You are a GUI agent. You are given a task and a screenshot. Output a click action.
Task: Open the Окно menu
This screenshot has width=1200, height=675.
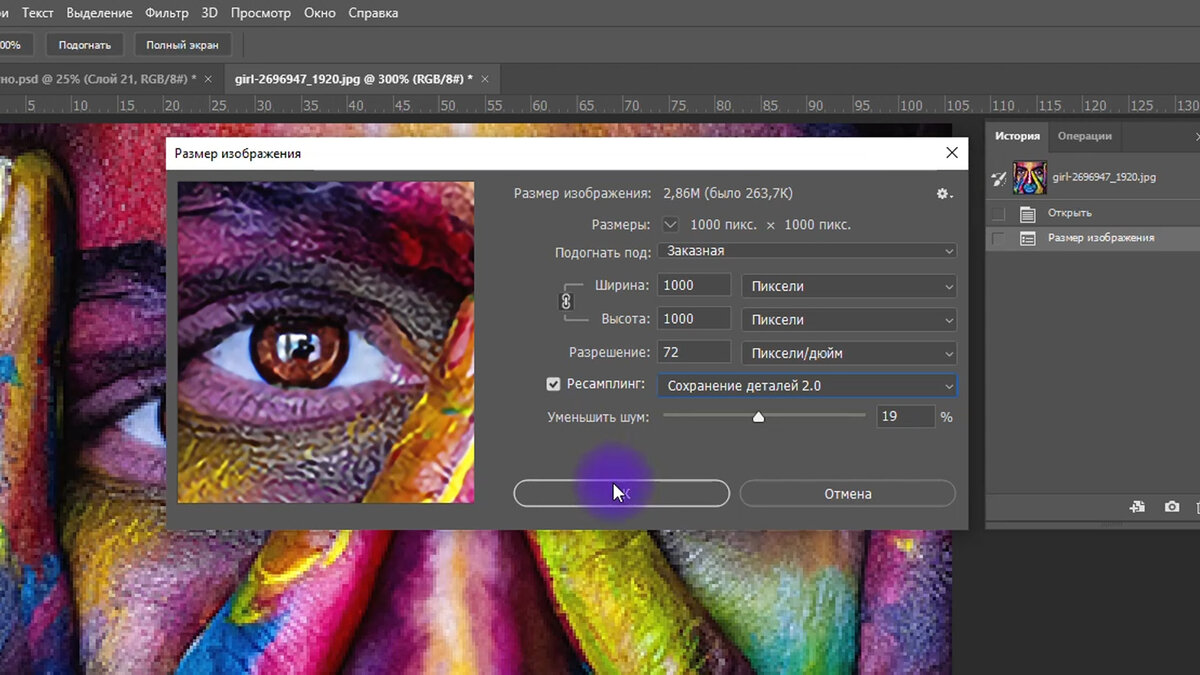(x=320, y=13)
